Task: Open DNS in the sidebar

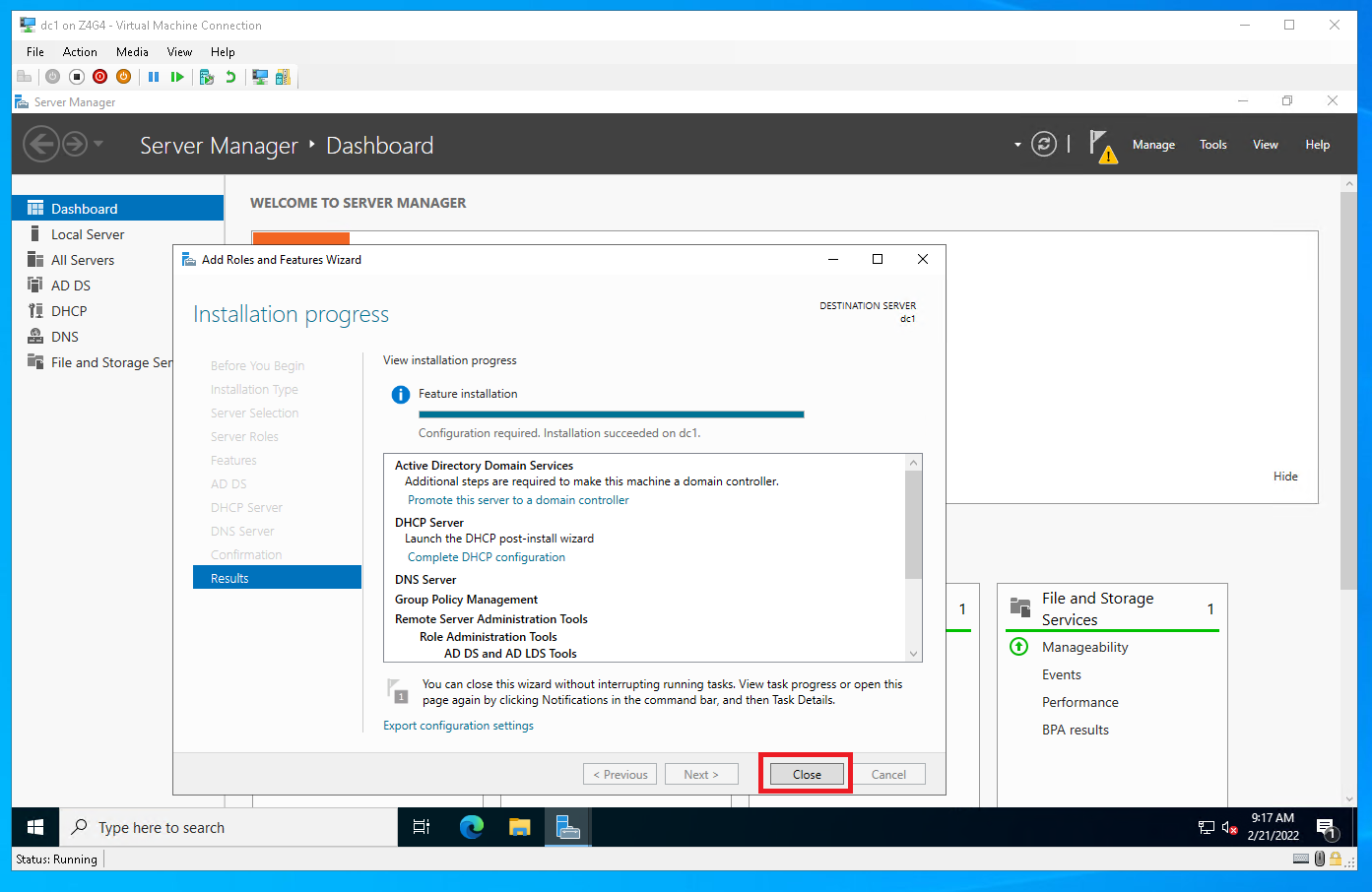Action: tap(94, 337)
